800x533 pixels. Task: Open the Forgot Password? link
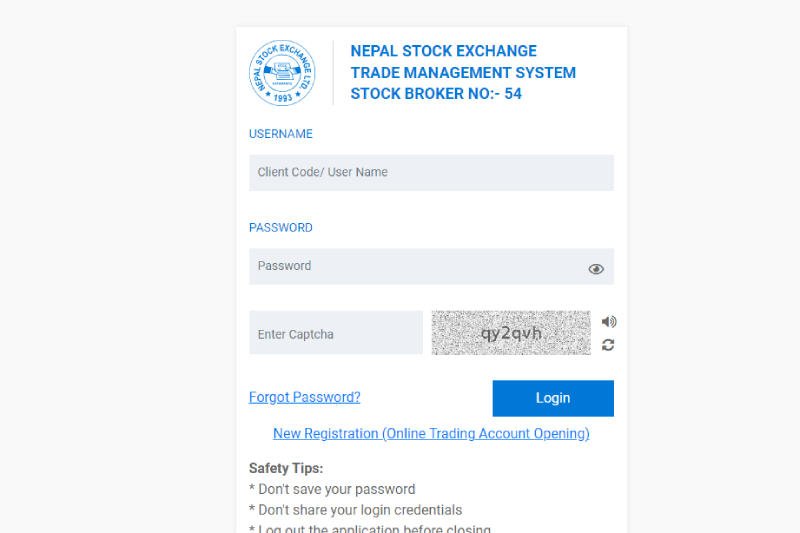[x=304, y=397]
